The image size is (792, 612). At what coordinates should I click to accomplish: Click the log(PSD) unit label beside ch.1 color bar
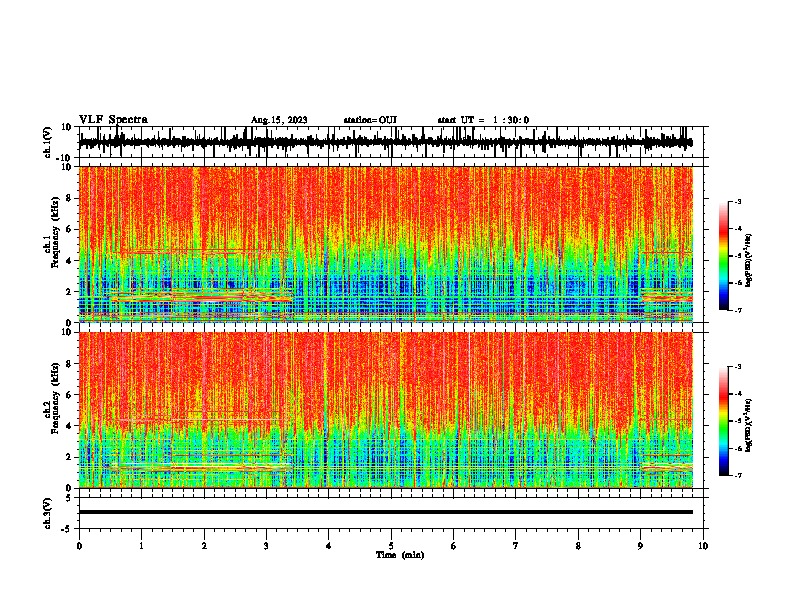coord(748,260)
